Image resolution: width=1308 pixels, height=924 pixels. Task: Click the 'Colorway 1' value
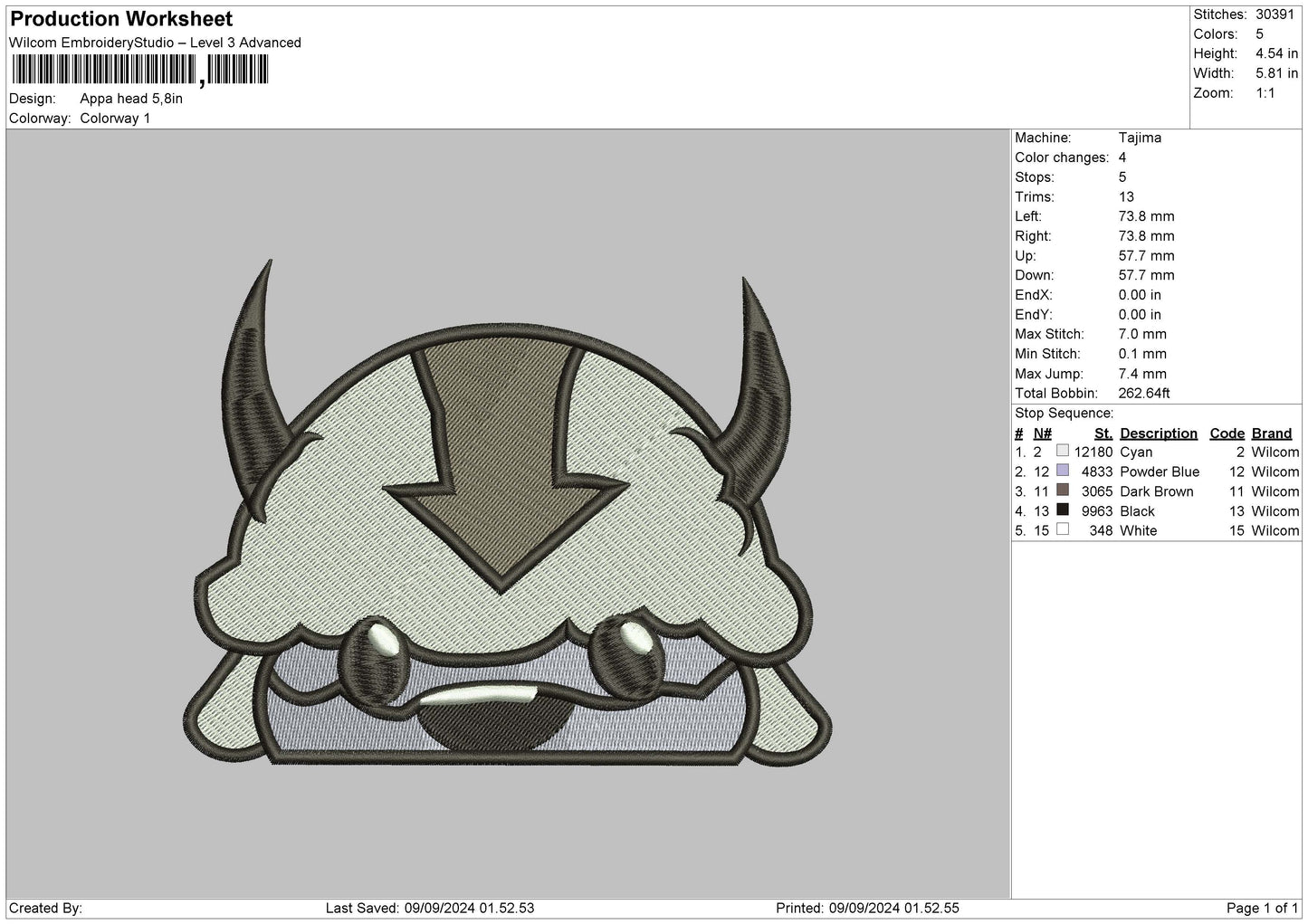click(x=115, y=119)
